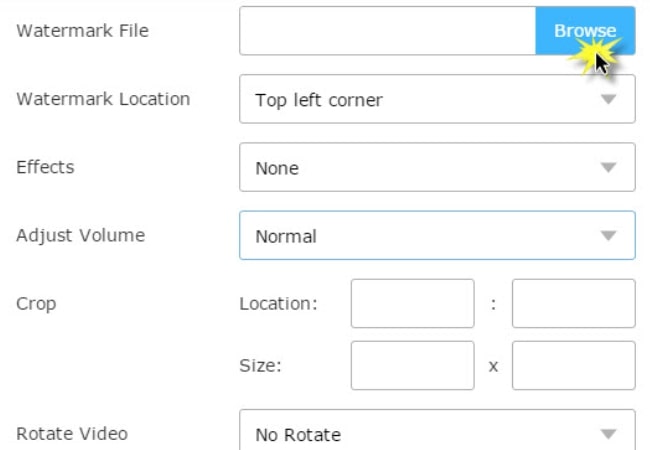Click the Effects label text
The height and width of the screenshot is (450, 650).
45,167
